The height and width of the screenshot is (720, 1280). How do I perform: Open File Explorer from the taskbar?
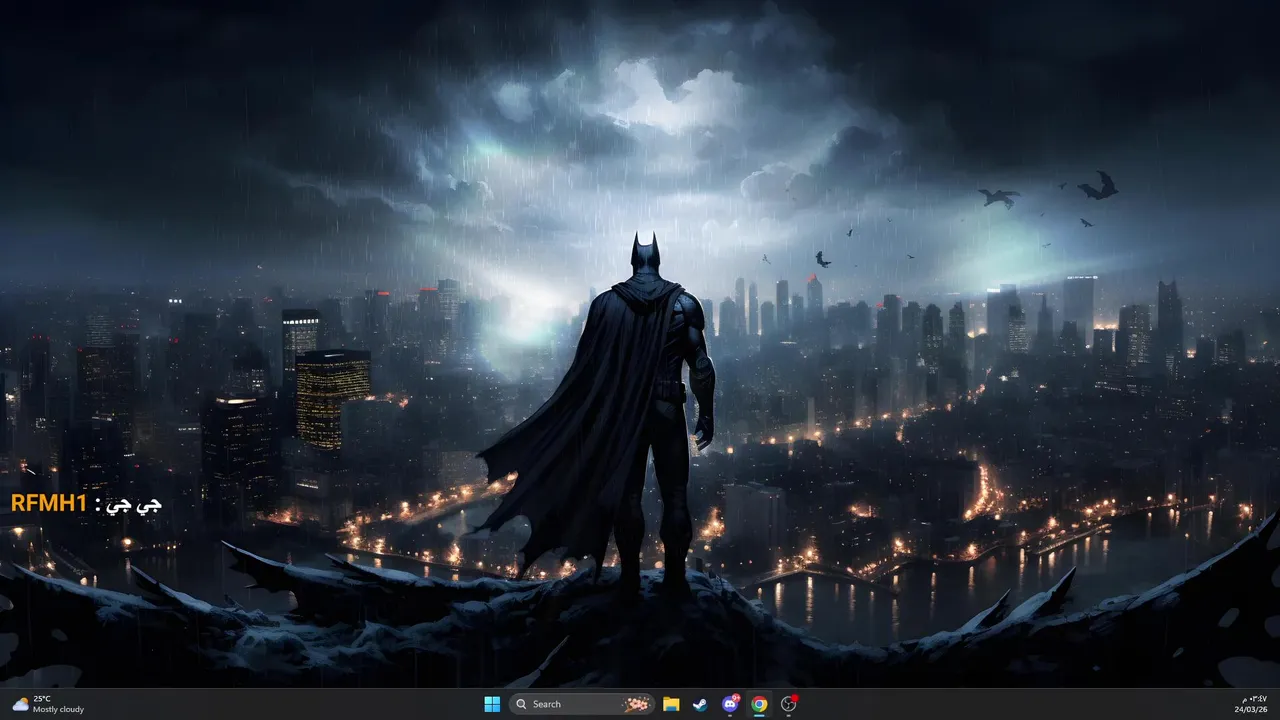(671, 704)
